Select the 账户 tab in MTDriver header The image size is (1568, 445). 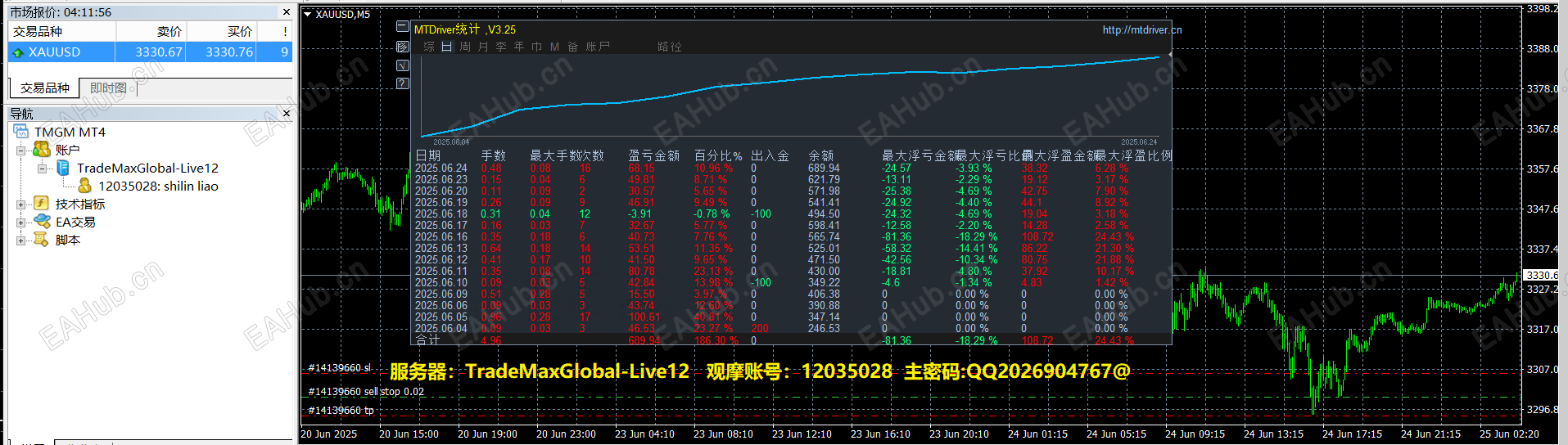coord(598,47)
